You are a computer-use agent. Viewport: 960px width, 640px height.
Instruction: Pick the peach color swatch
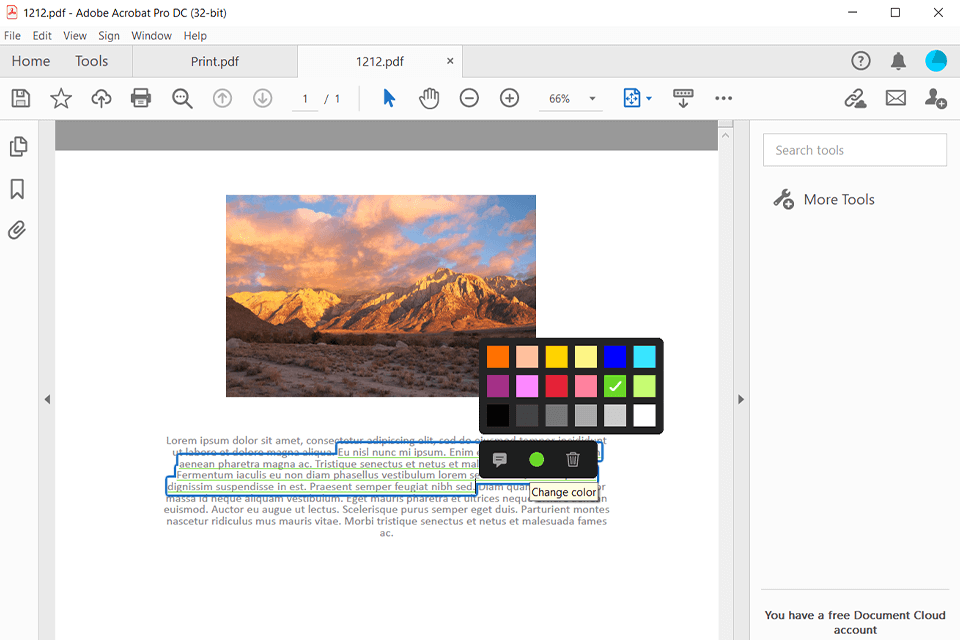tap(527, 356)
